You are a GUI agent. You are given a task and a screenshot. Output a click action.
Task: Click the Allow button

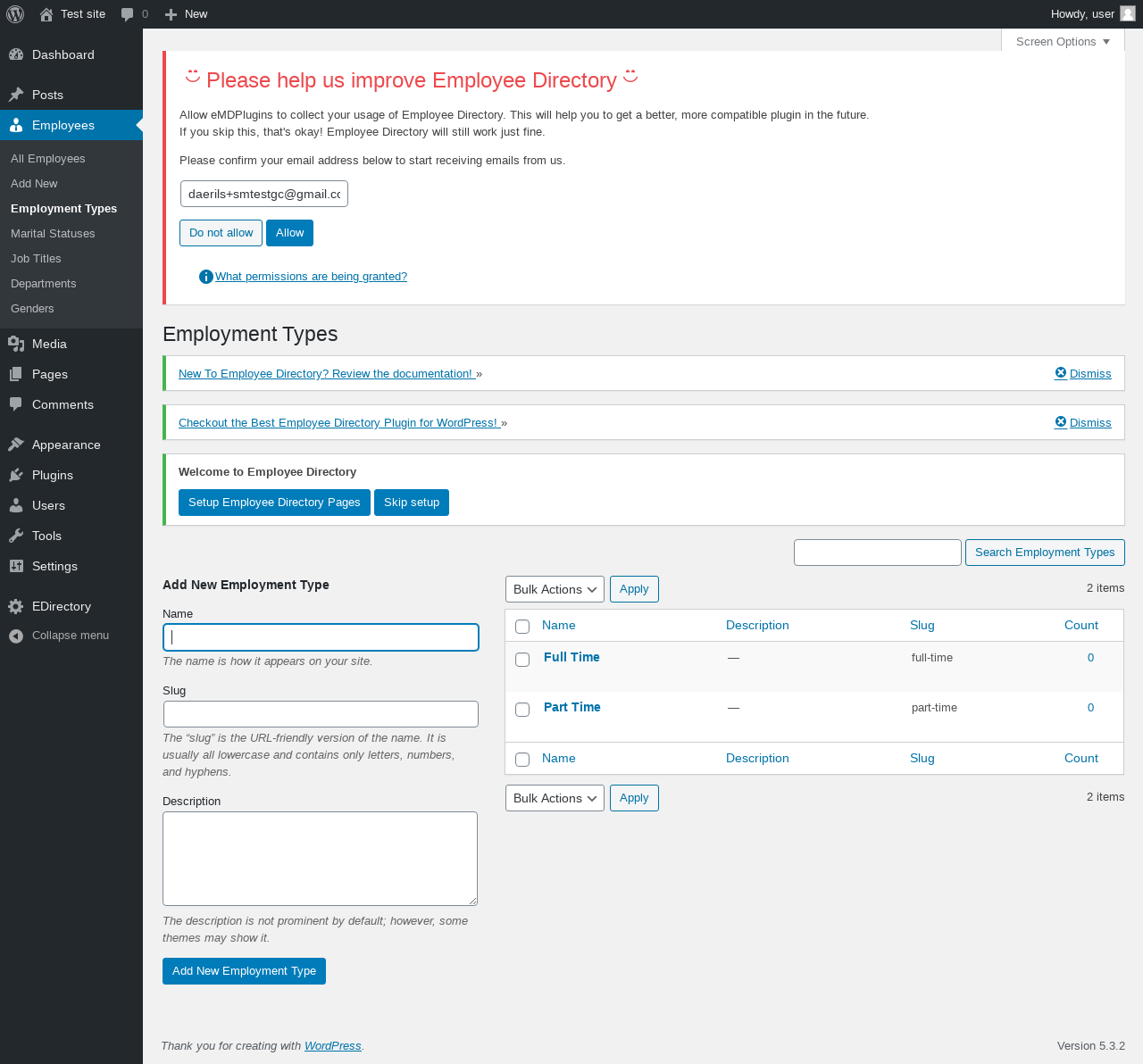289,233
